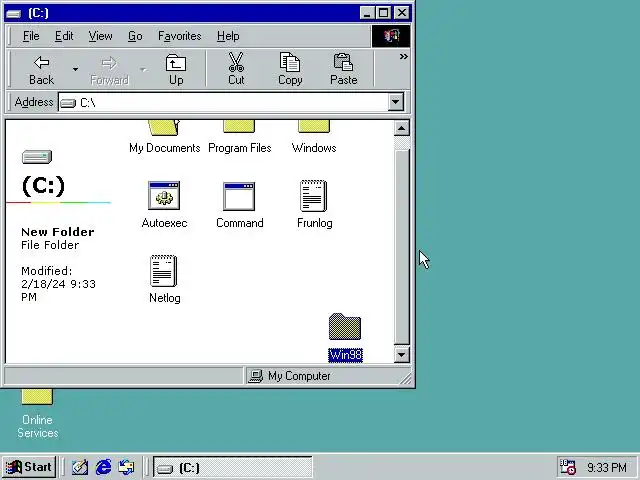Click the (C:) taskbar button
Screen dimensions: 640x480
pos(233,467)
